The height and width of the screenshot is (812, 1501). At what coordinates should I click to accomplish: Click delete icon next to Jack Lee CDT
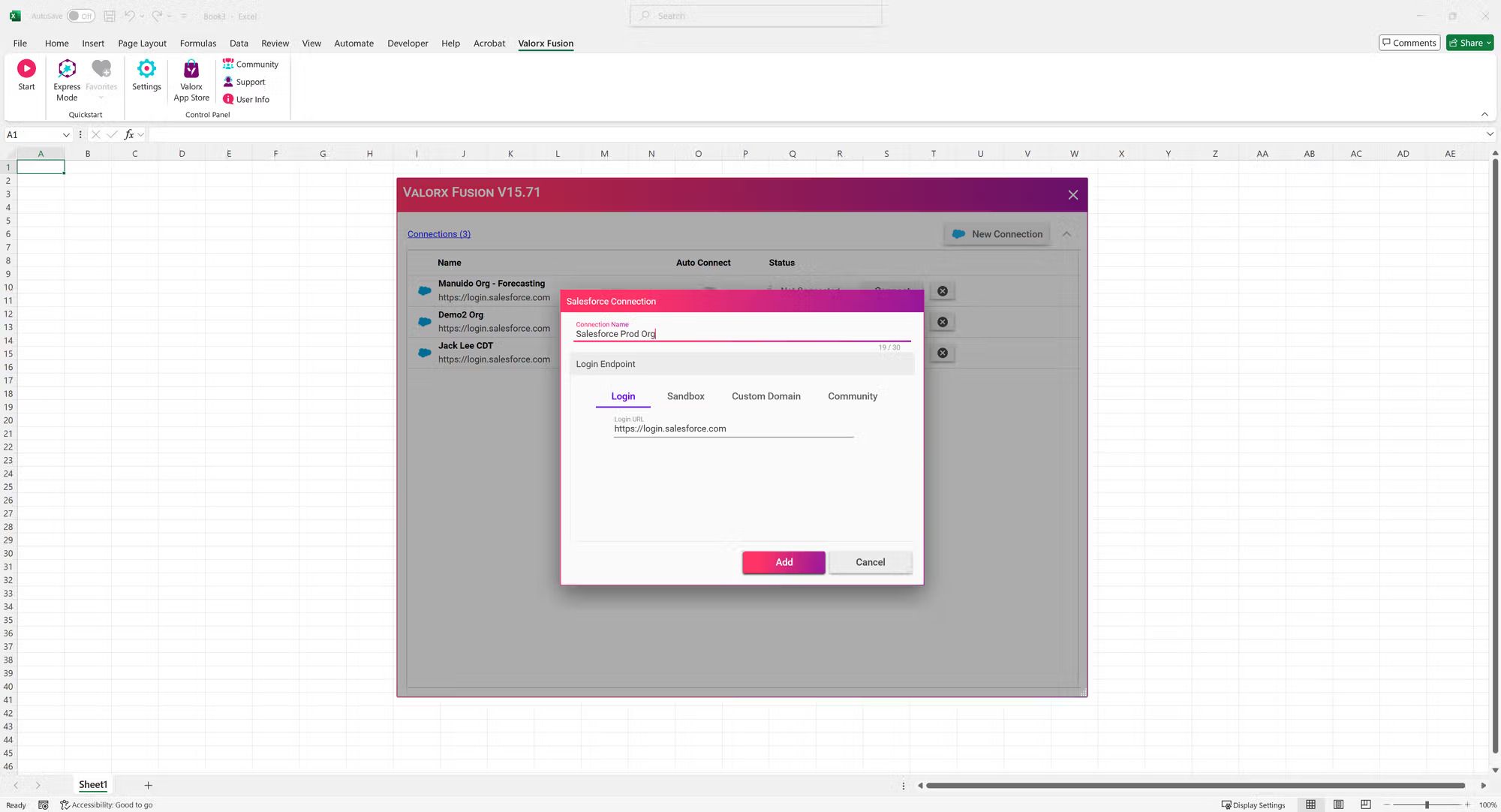click(942, 353)
